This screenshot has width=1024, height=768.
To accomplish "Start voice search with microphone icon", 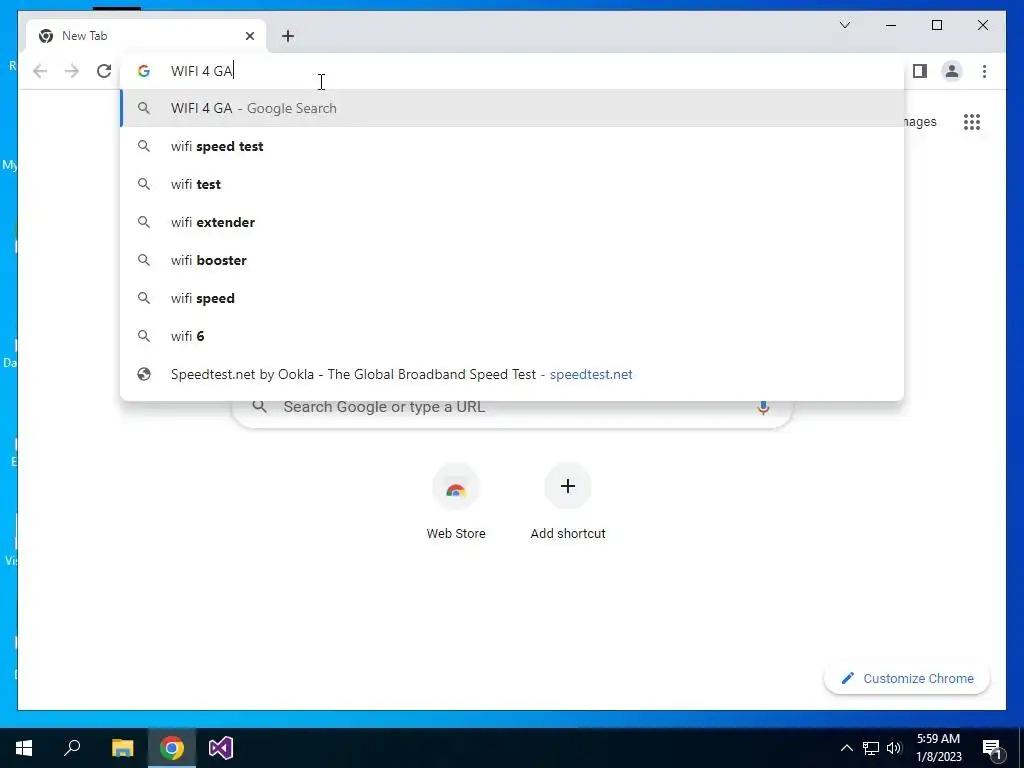I will click(x=763, y=407).
